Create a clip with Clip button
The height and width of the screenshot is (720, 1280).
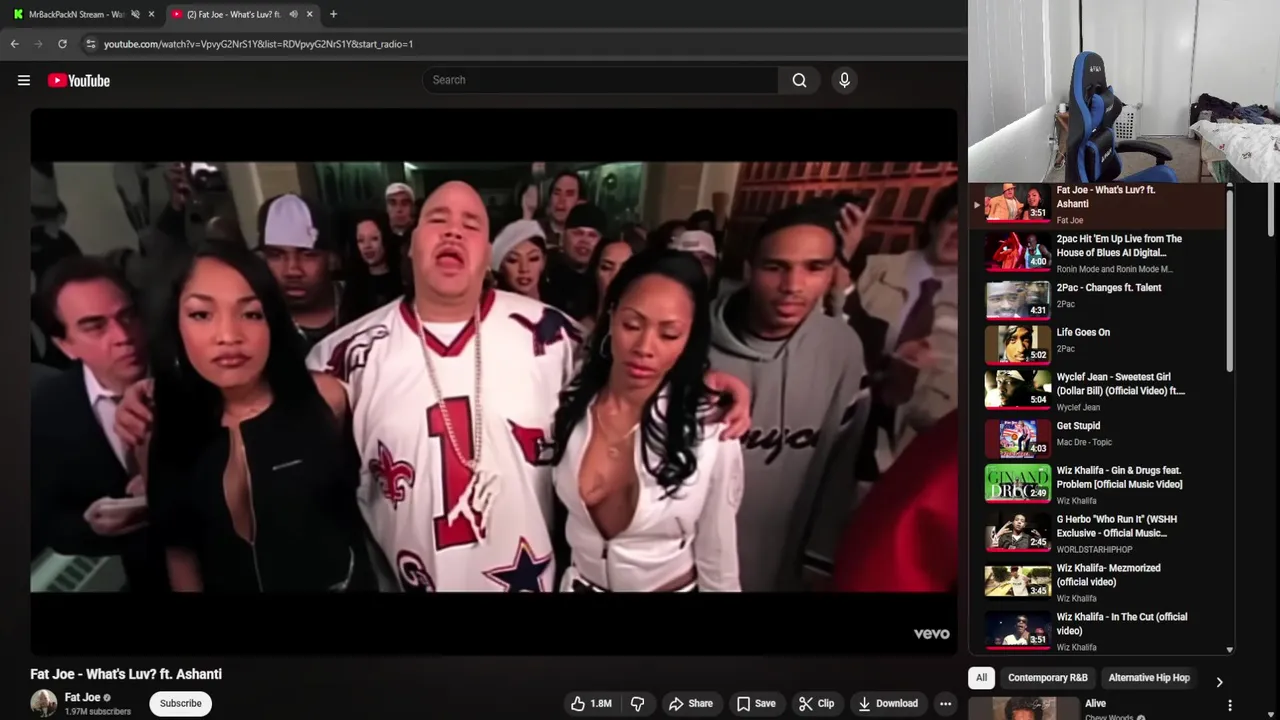(816, 703)
